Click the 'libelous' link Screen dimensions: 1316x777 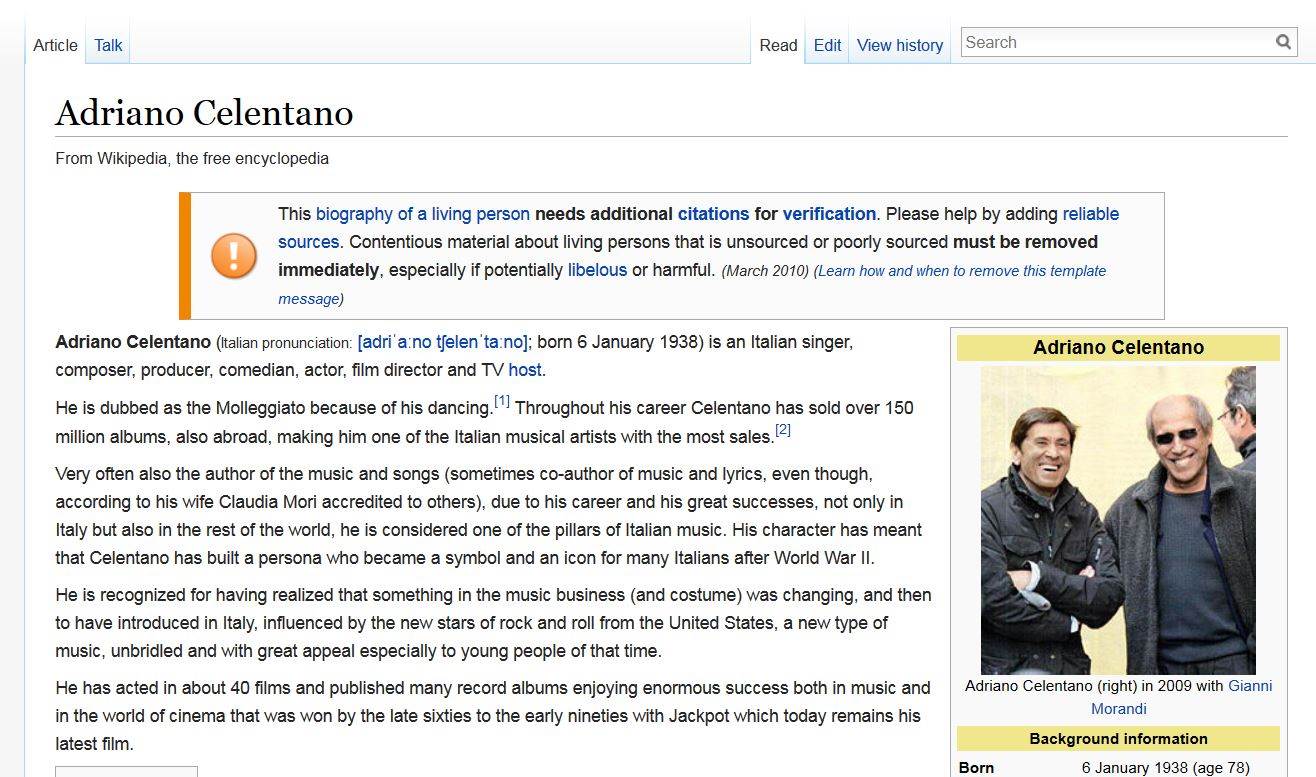(597, 270)
